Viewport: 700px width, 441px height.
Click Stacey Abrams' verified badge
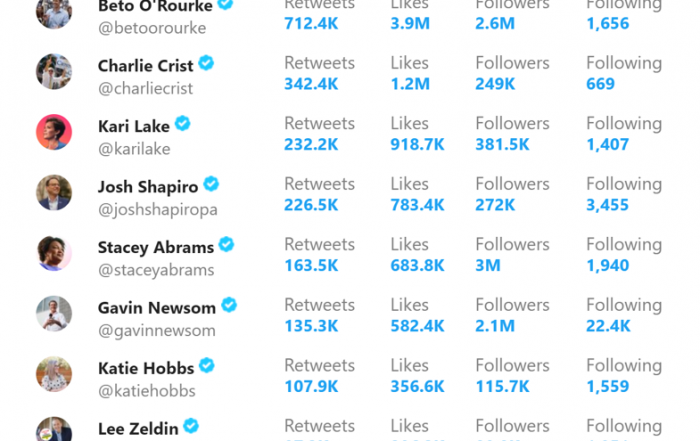coord(226,245)
